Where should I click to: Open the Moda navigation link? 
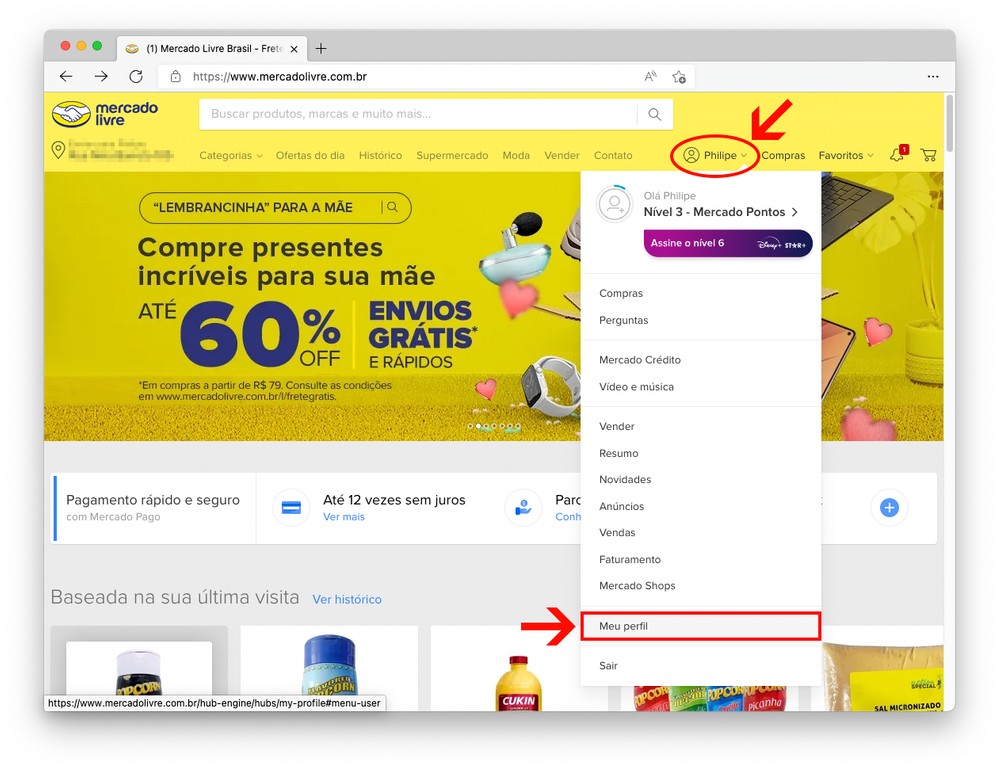tap(516, 156)
